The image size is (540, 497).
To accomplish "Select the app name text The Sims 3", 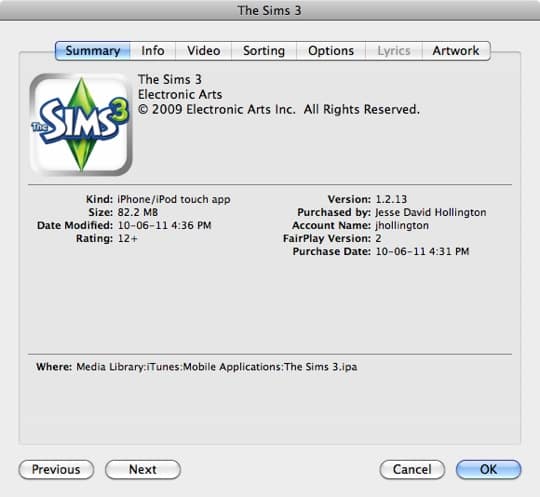I will (170, 80).
